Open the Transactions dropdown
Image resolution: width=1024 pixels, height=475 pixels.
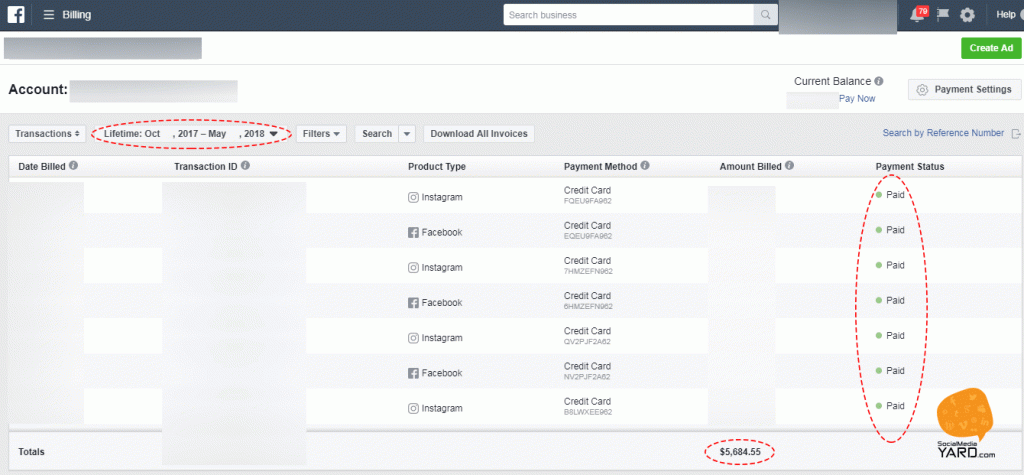click(47, 134)
